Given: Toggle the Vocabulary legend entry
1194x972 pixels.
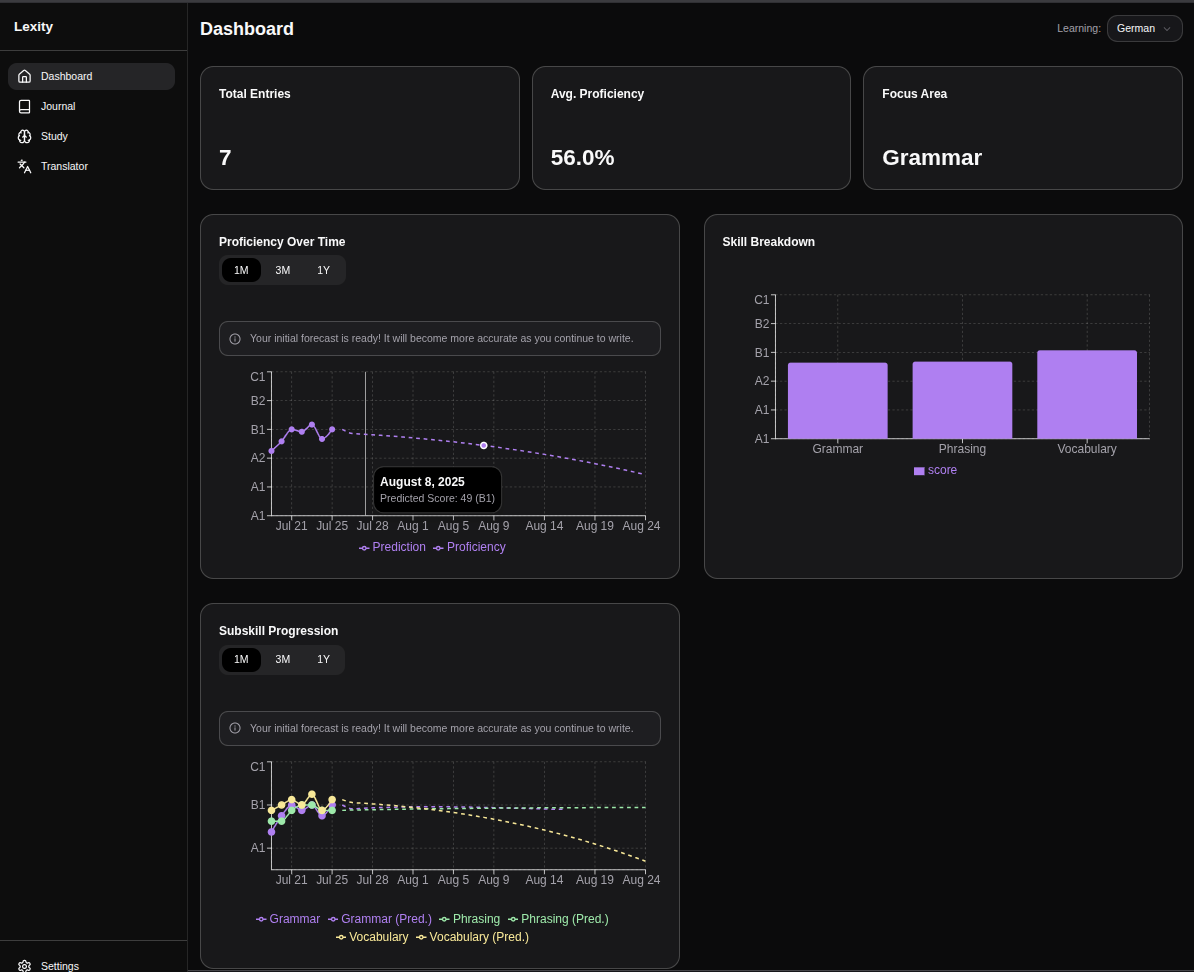Looking at the screenshot, I should tap(372, 937).
